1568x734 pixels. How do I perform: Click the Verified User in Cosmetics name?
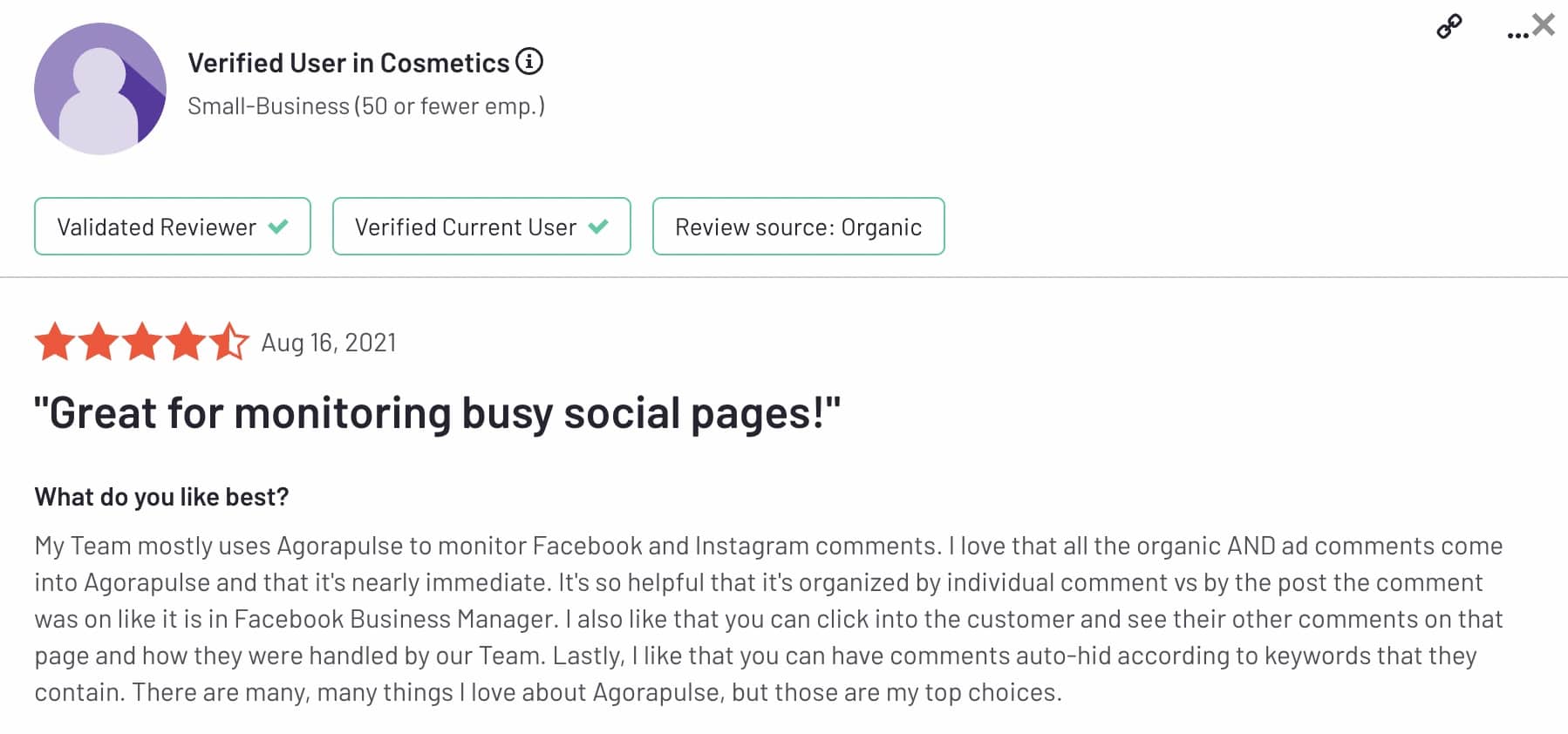tap(348, 63)
